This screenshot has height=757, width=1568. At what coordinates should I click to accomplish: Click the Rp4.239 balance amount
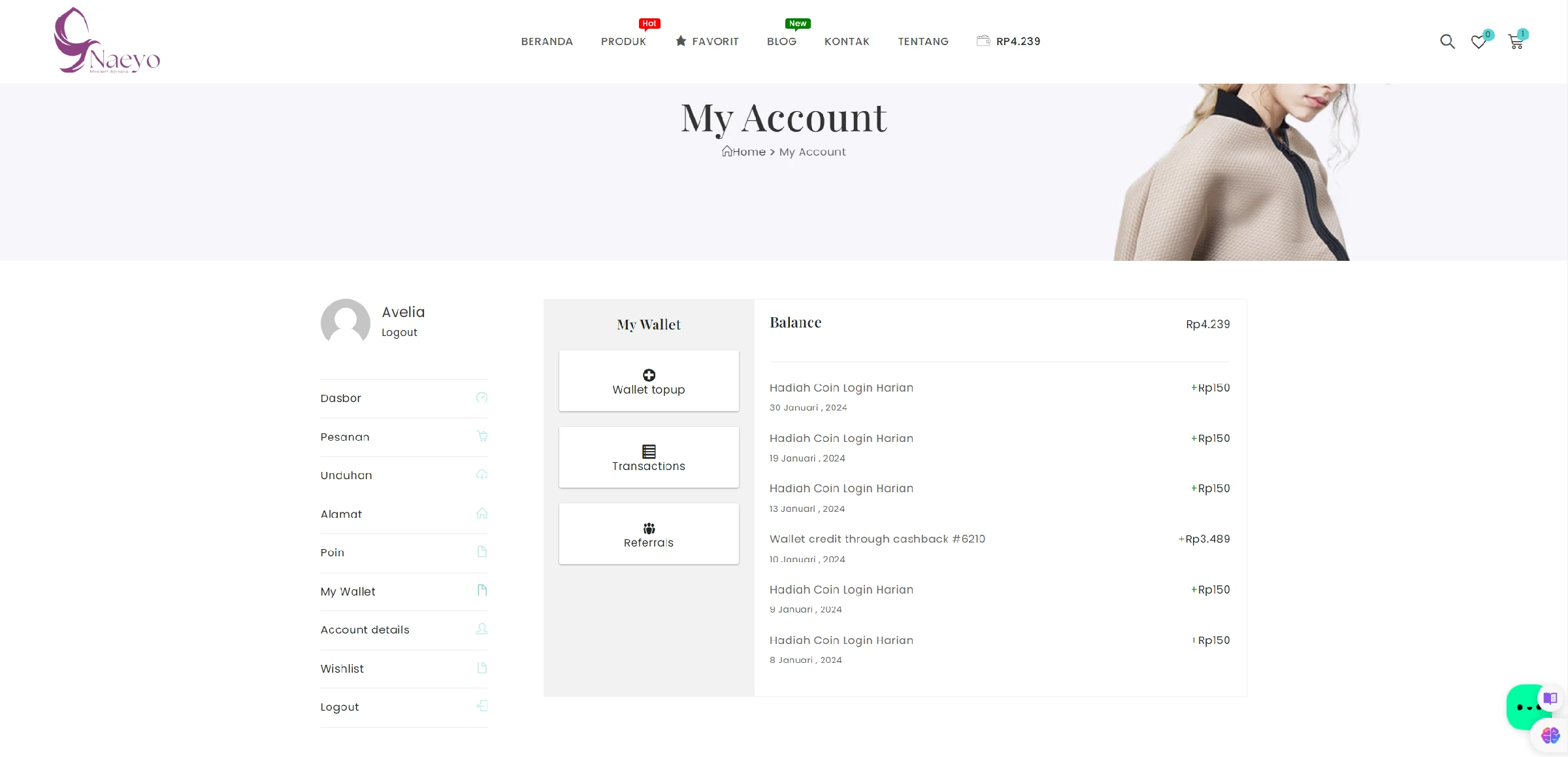1207,324
